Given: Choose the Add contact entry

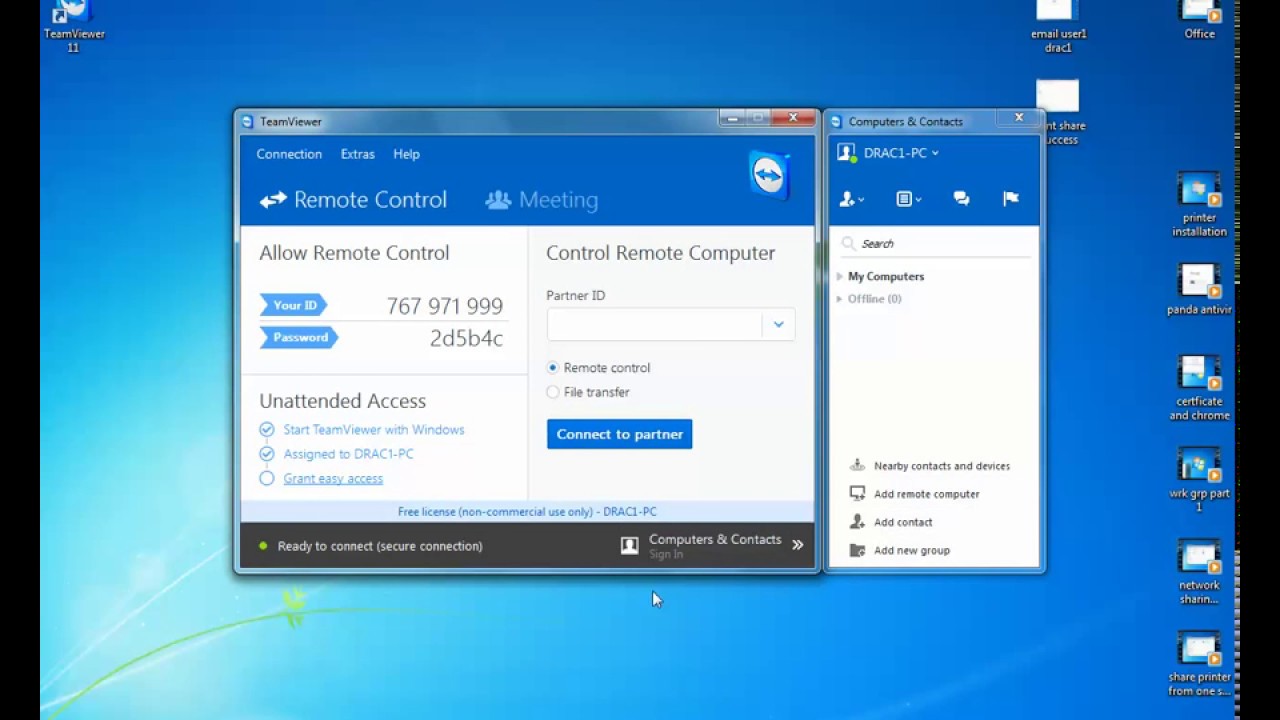Looking at the screenshot, I should pos(903,522).
